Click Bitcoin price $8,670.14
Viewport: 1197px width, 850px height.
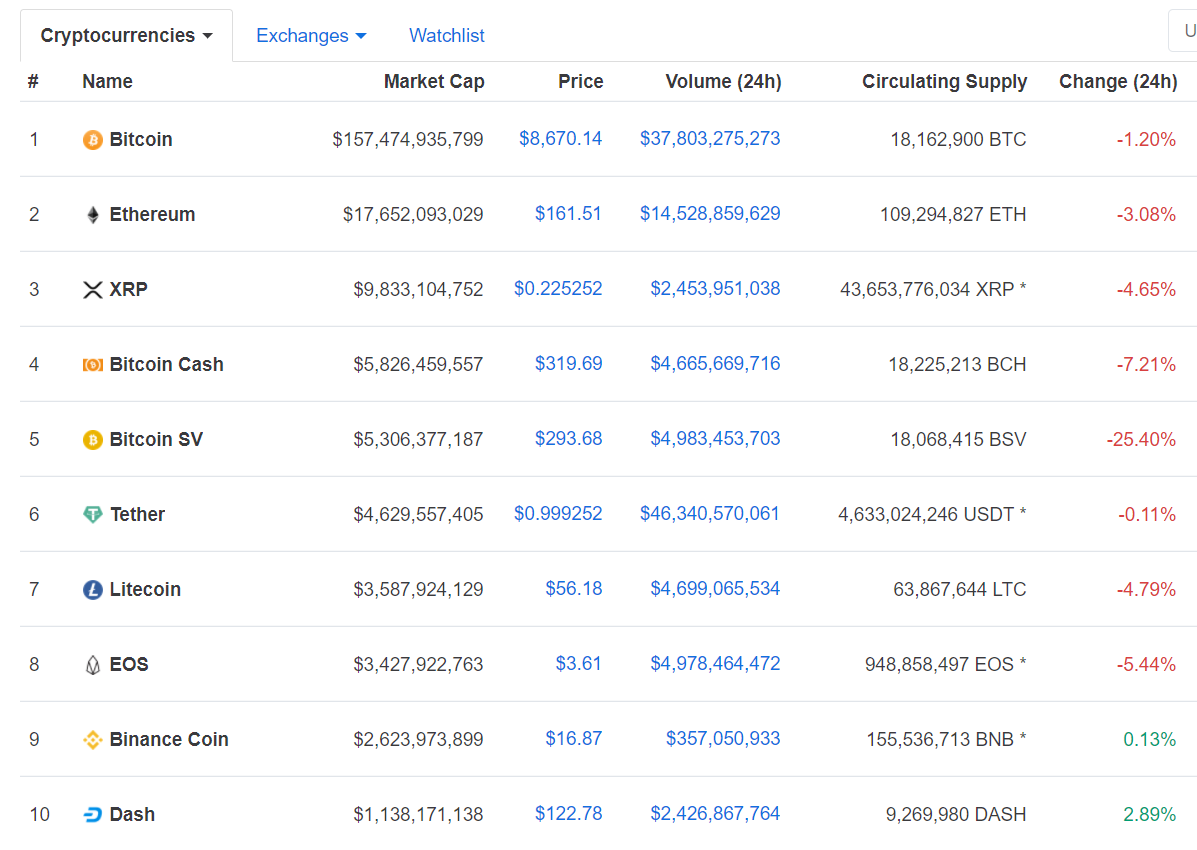coord(560,139)
